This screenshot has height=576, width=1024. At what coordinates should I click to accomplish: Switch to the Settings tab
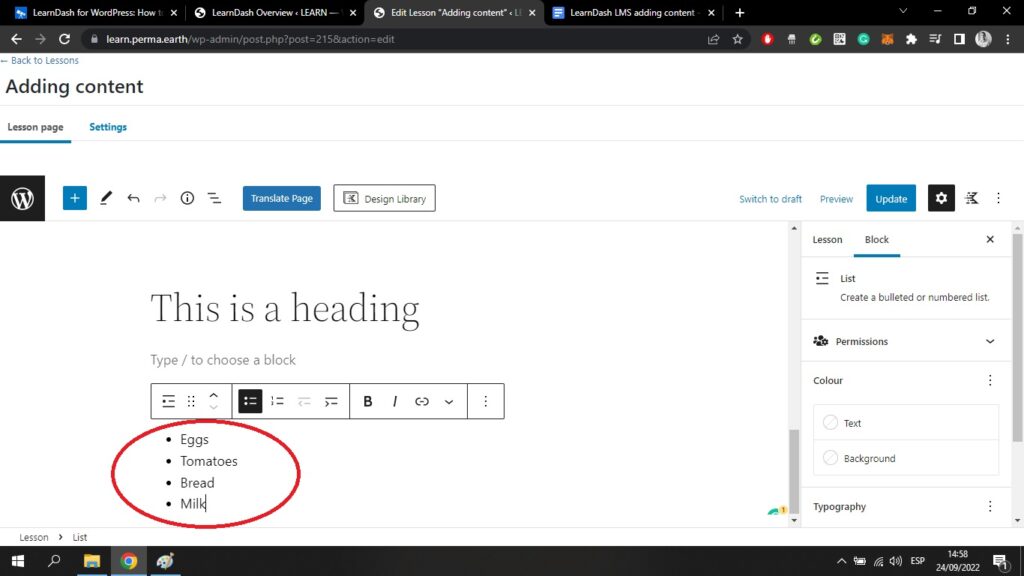tap(108, 127)
